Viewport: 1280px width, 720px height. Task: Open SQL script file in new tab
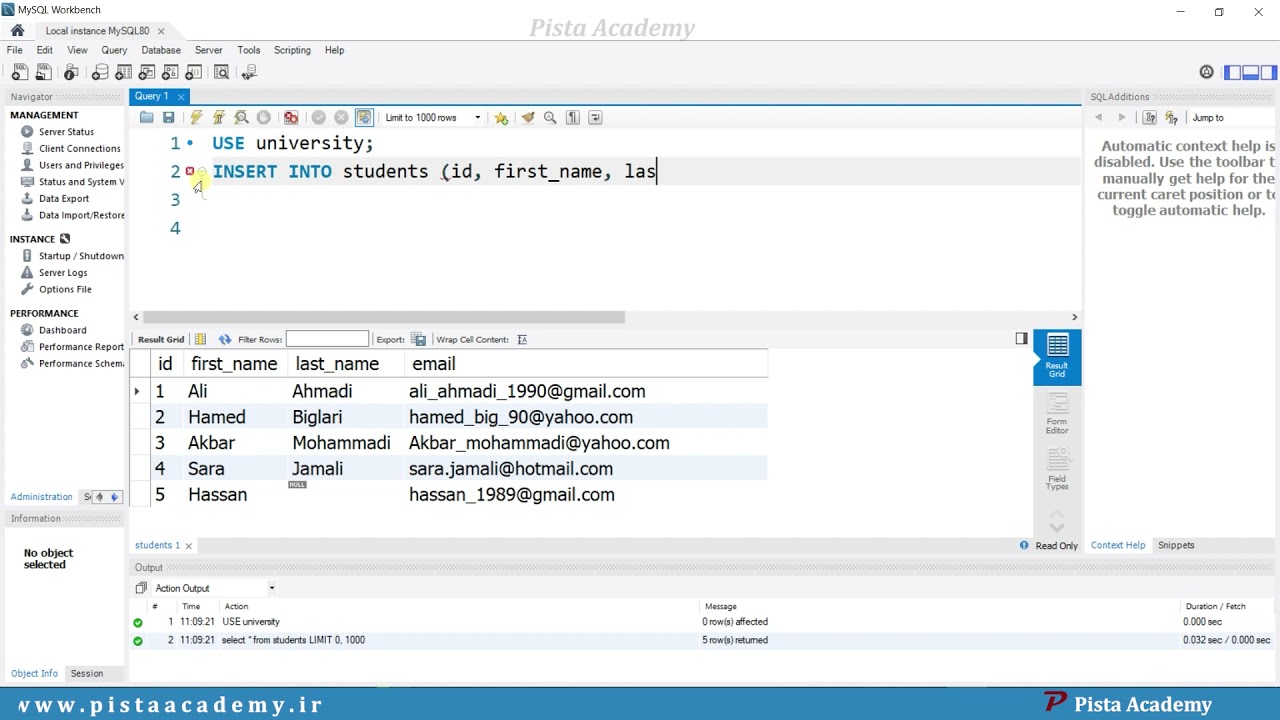[43, 72]
